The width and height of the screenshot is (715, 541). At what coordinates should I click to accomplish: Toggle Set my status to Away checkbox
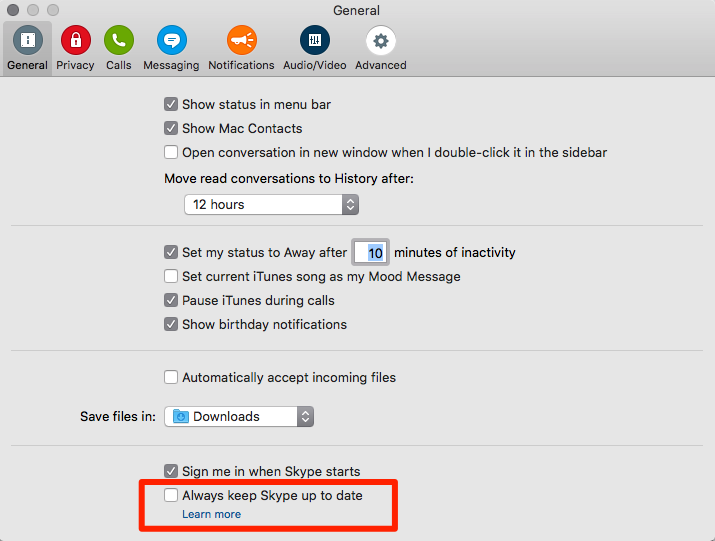click(x=171, y=252)
